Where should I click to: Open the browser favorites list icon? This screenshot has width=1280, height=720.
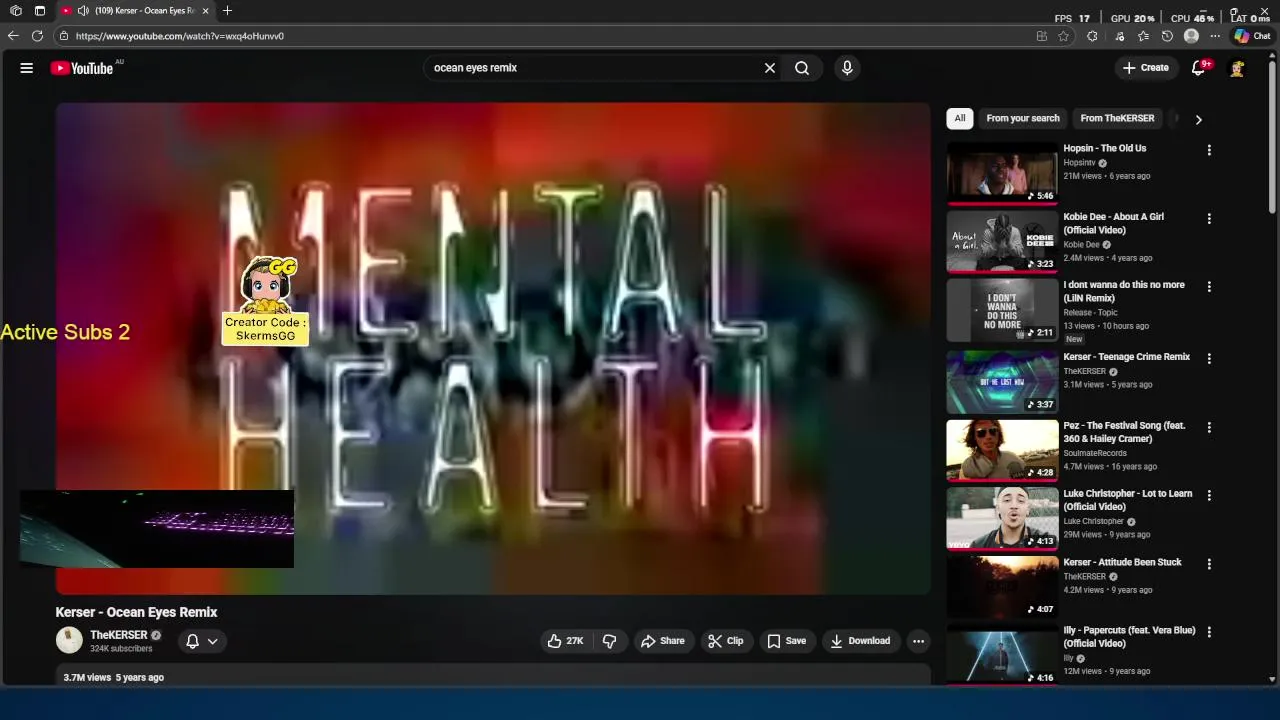tap(1143, 36)
